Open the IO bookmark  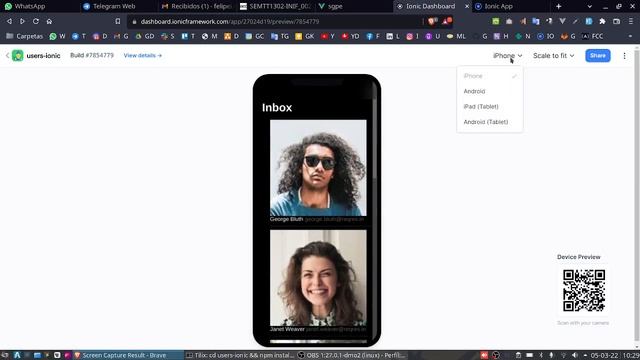click(x=546, y=36)
